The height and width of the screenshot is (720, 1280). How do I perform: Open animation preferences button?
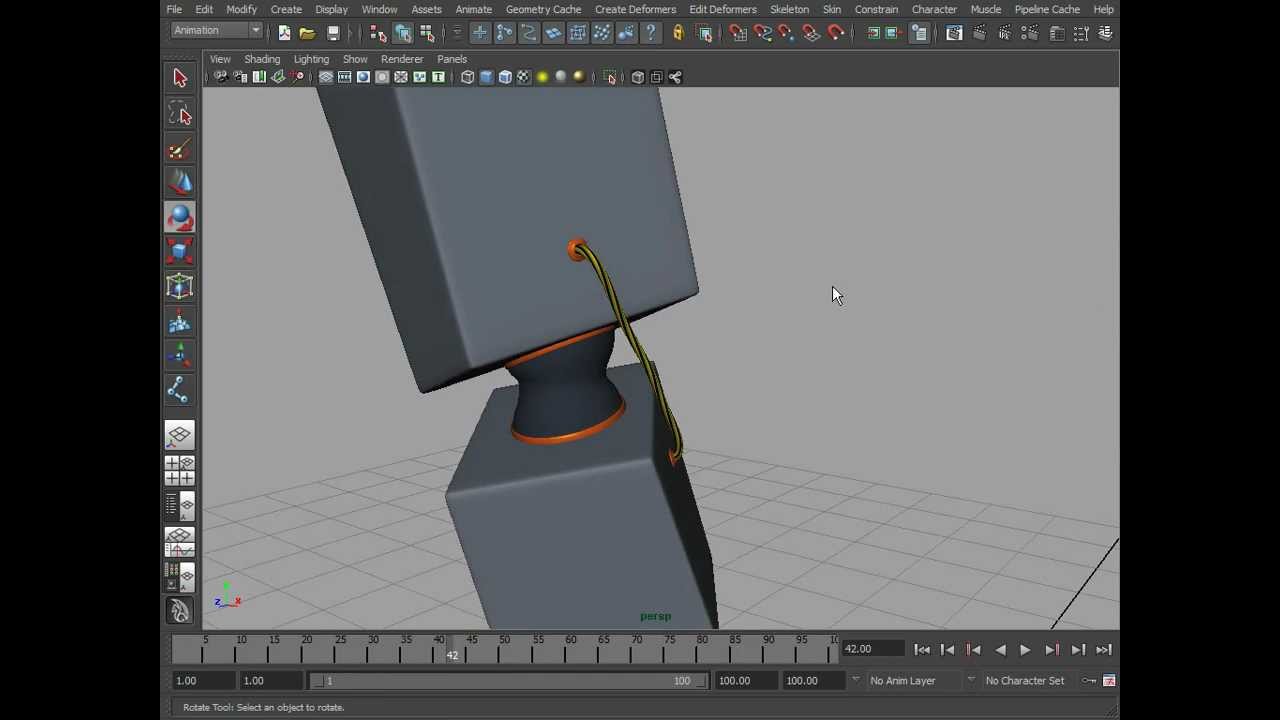tap(1109, 681)
